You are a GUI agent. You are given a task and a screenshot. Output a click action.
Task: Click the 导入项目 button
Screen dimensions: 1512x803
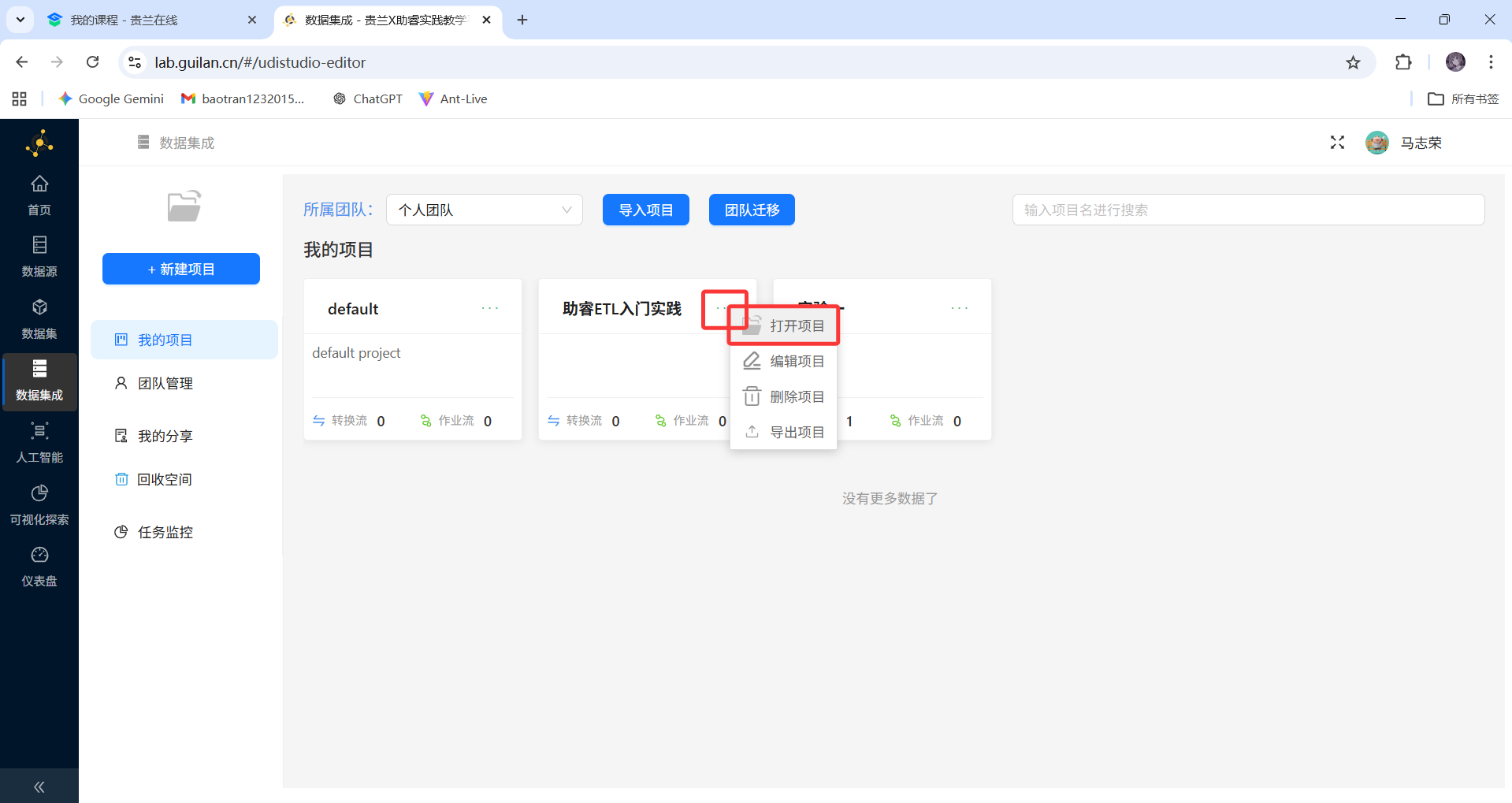click(646, 210)
